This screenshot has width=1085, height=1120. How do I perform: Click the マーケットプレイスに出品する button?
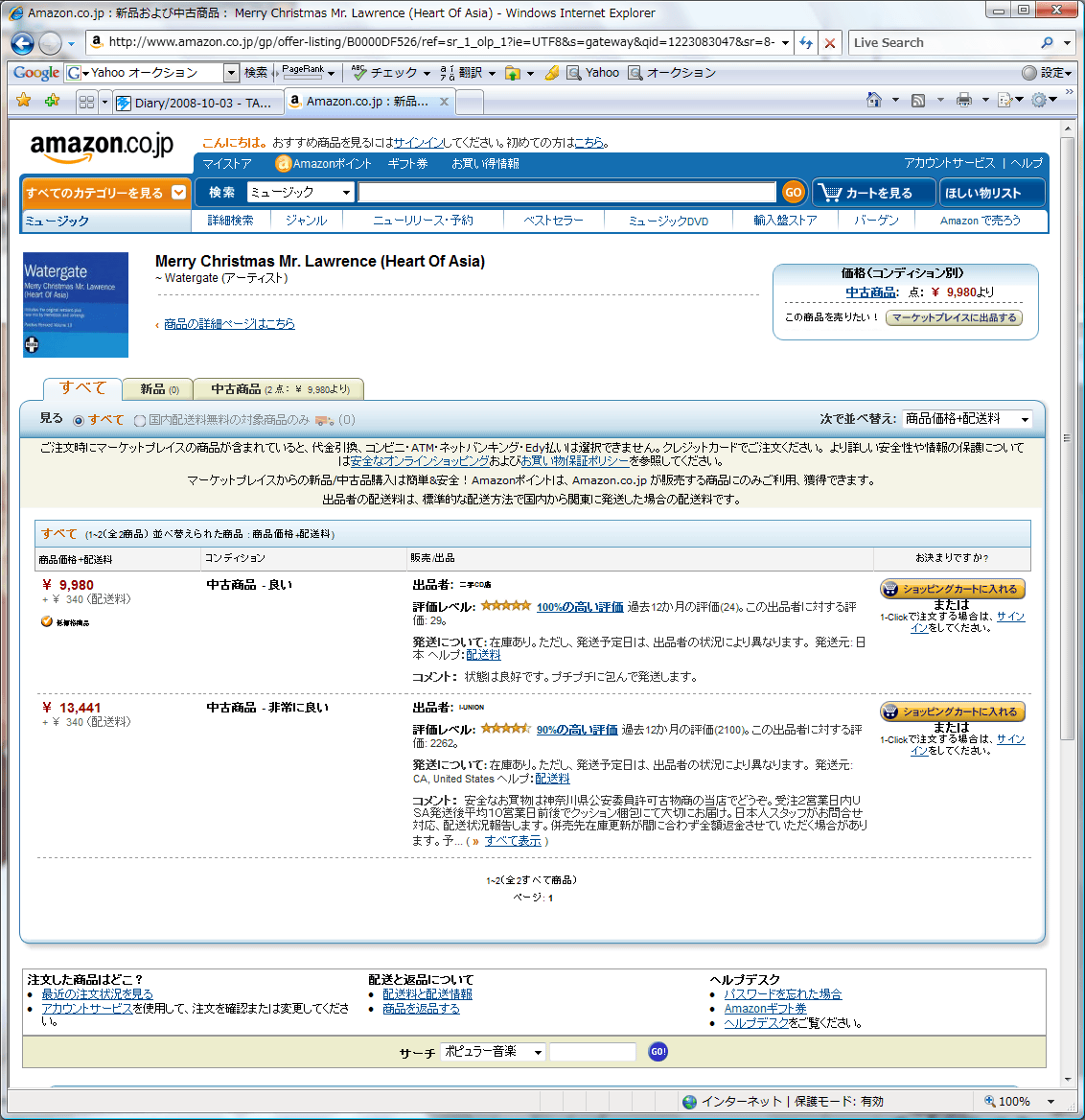coord(954,317)
